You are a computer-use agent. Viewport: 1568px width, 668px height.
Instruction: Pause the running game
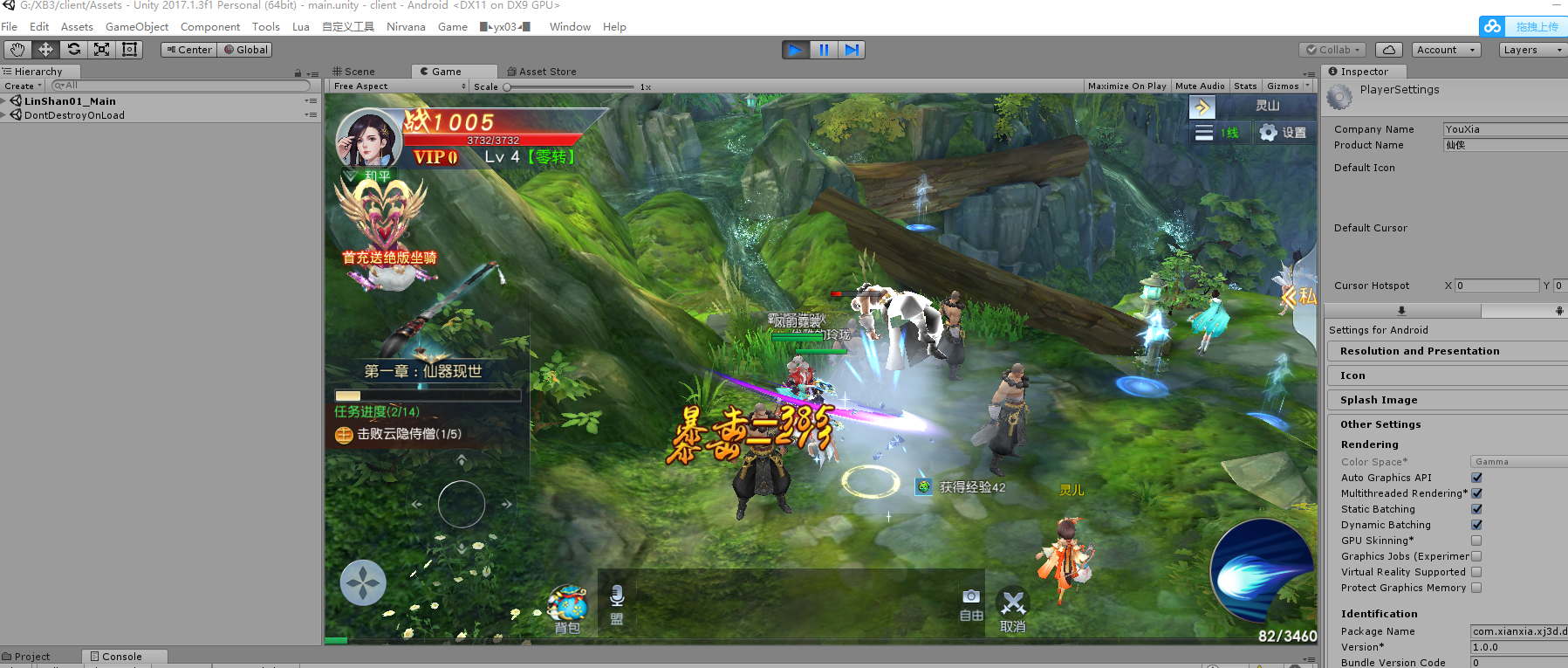pyautogui.click(x=824, y=50)
